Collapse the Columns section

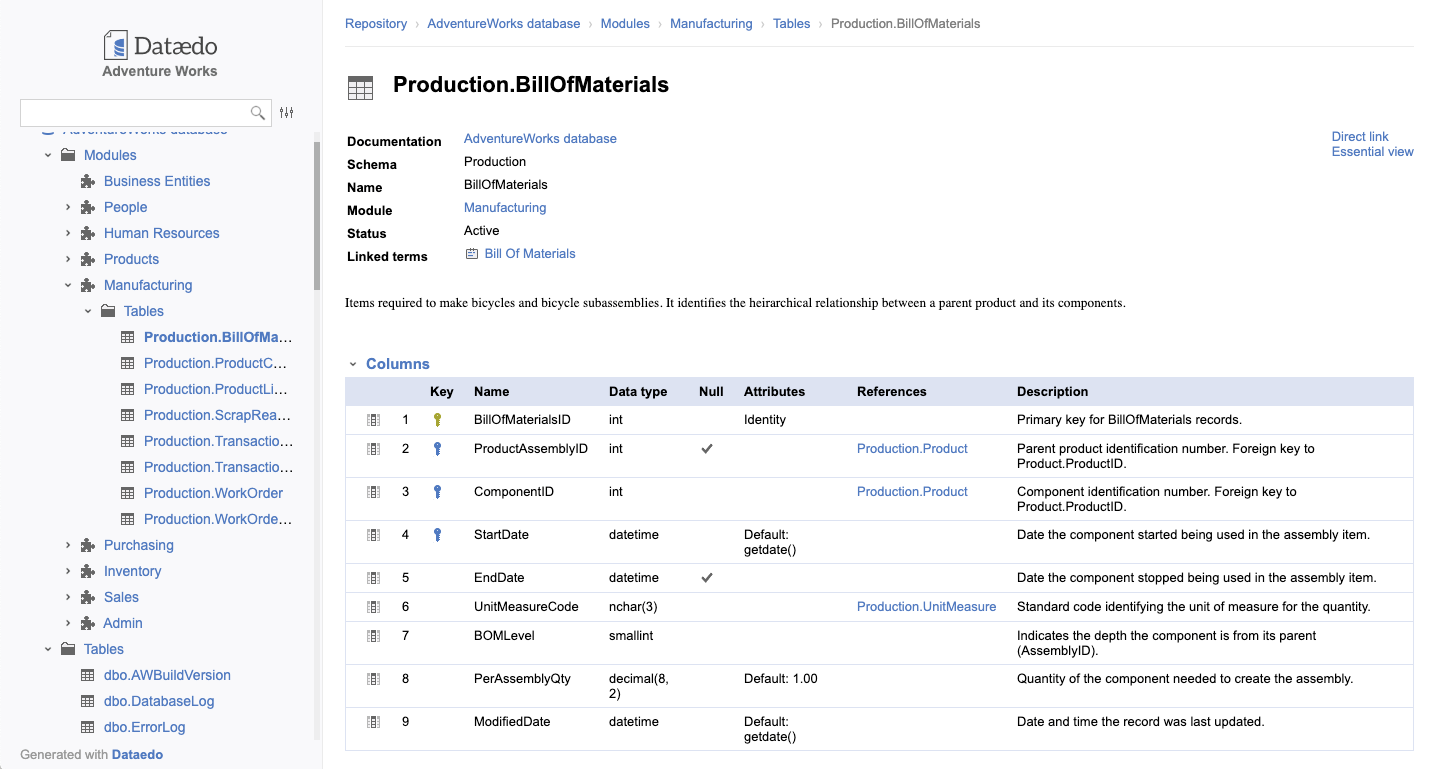point(353,364)
